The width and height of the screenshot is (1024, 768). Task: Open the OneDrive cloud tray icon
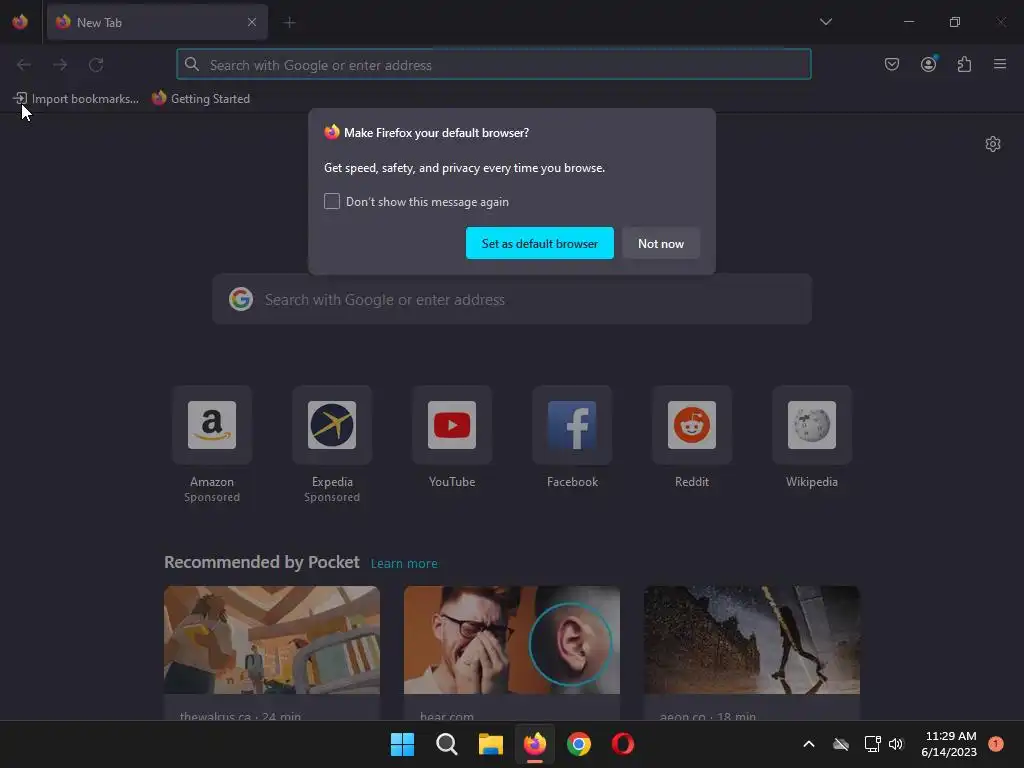841,744
